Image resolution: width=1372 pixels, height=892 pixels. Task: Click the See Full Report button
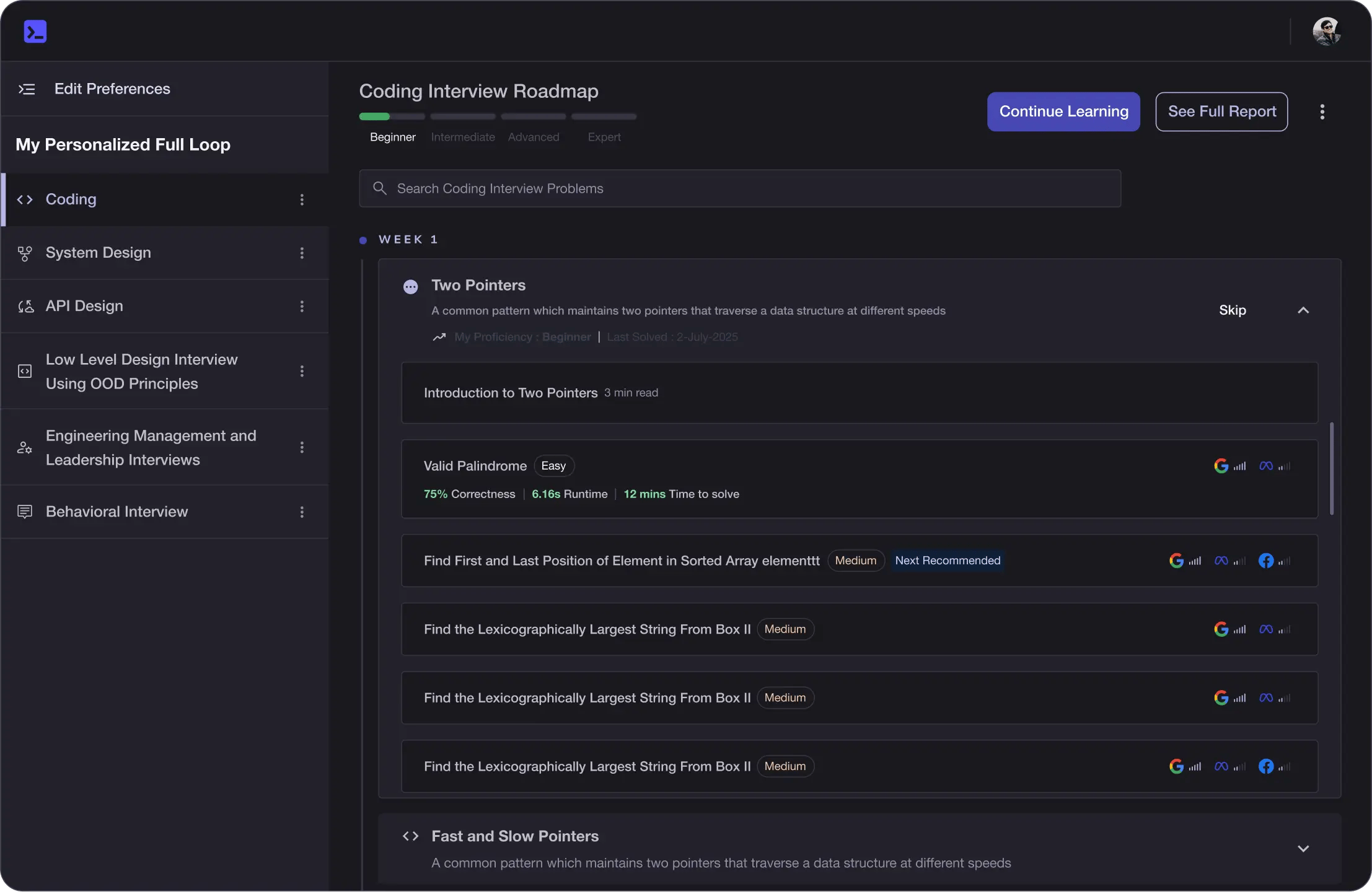tap(1221, 111)
